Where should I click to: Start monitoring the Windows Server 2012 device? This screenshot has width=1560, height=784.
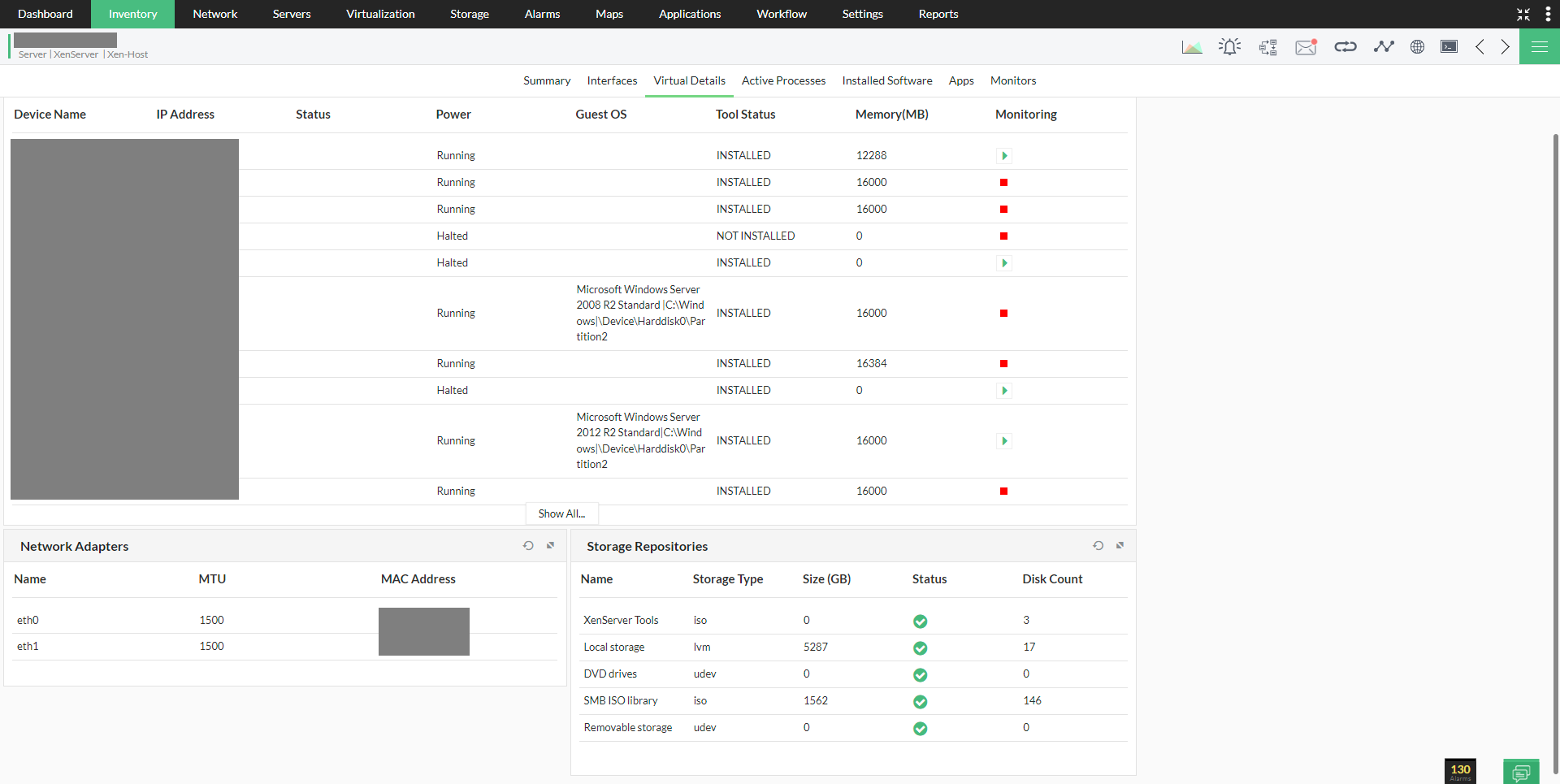click(1004, 440)
